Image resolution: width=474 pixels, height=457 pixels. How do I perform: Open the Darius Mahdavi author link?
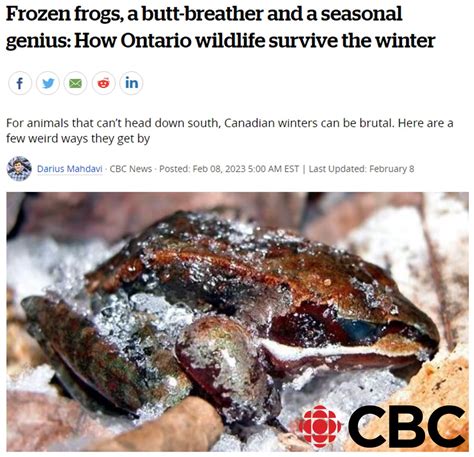[69, 169]
